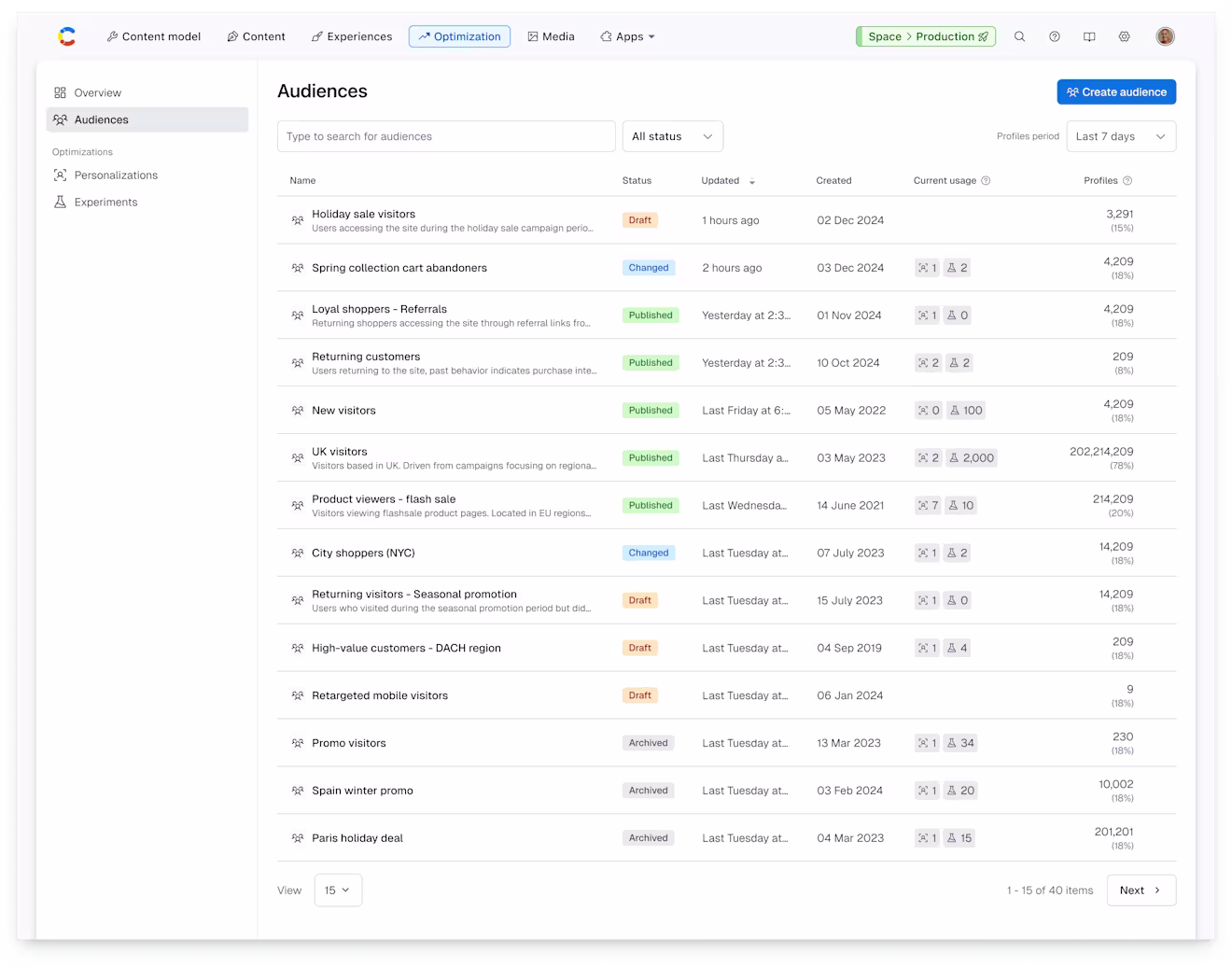
Task: Click created date 04 Sep 2019
Action: [x=849, y=649]
